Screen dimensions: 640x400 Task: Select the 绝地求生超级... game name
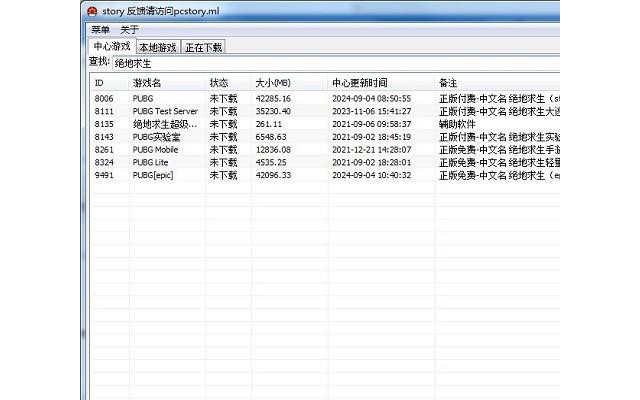(x=164, y=124)
